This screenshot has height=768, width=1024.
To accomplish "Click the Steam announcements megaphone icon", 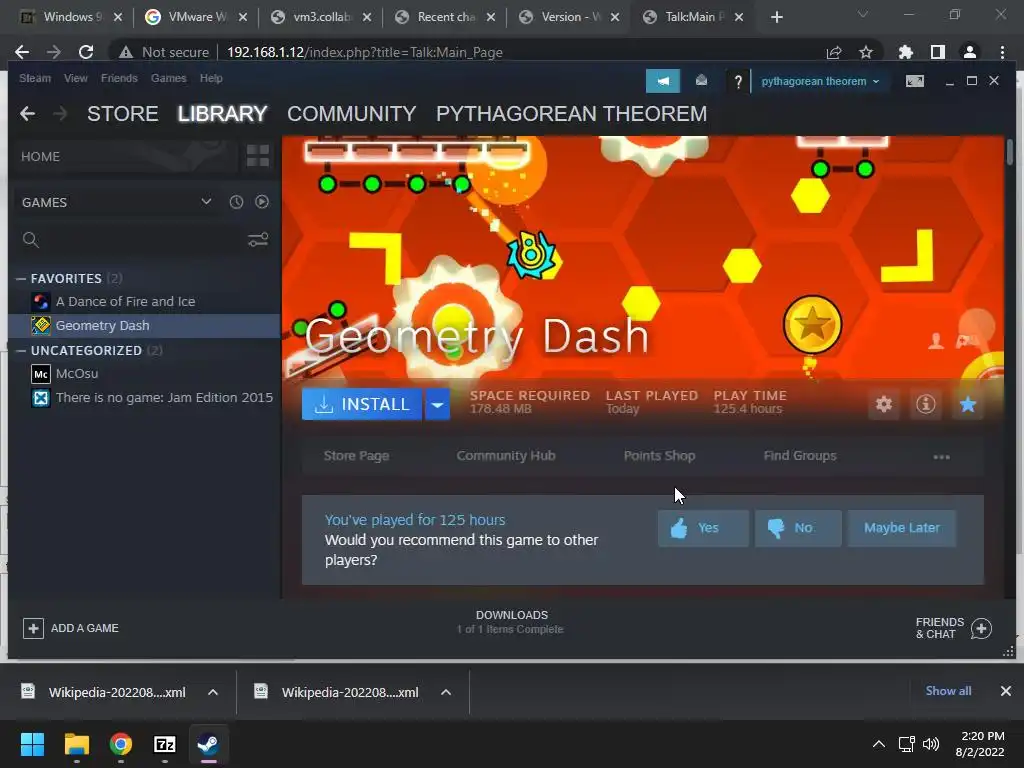I will pyautogui.click(x=663, y=81).
